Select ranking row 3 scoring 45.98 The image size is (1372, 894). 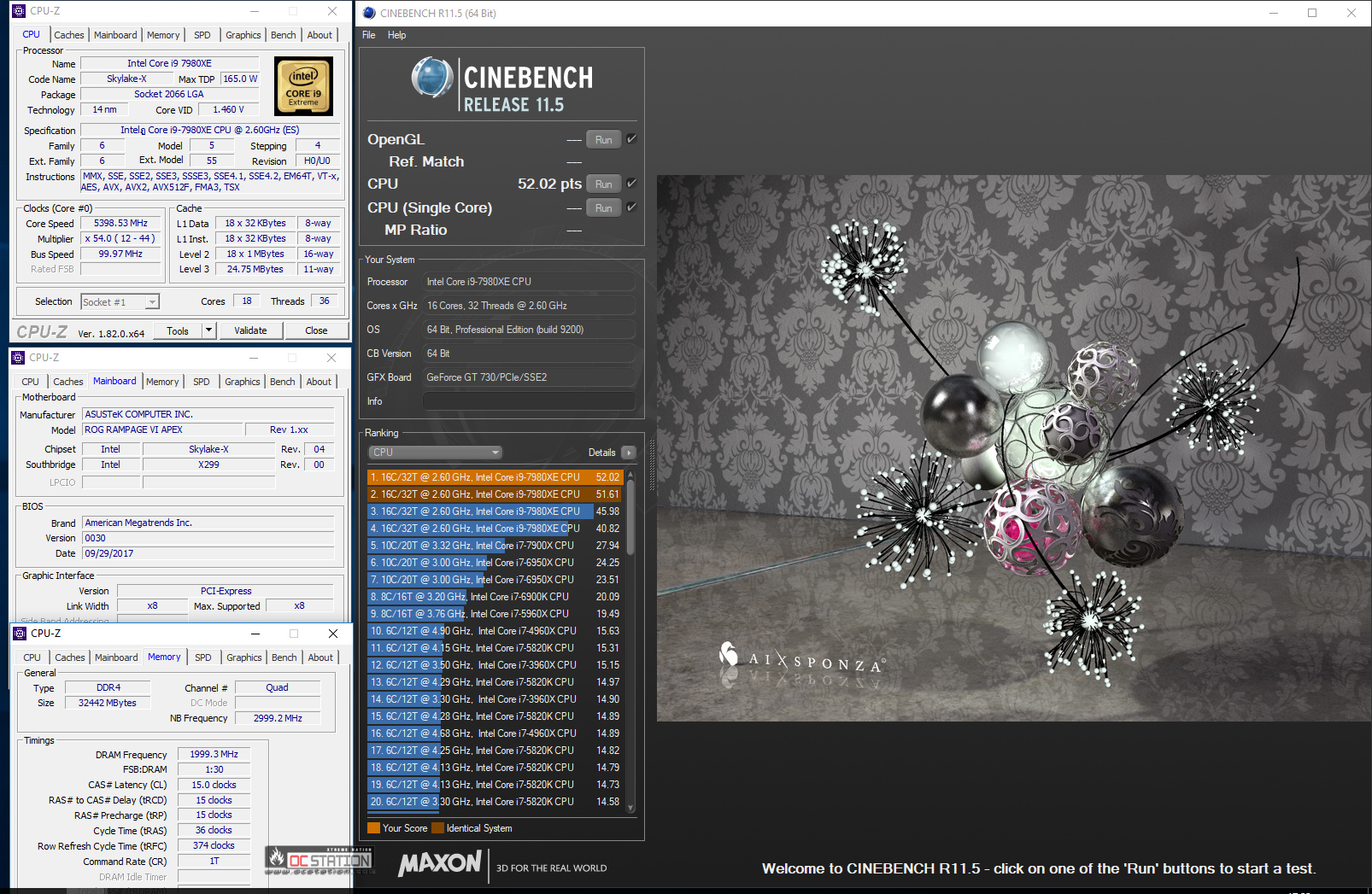point(495,511)
